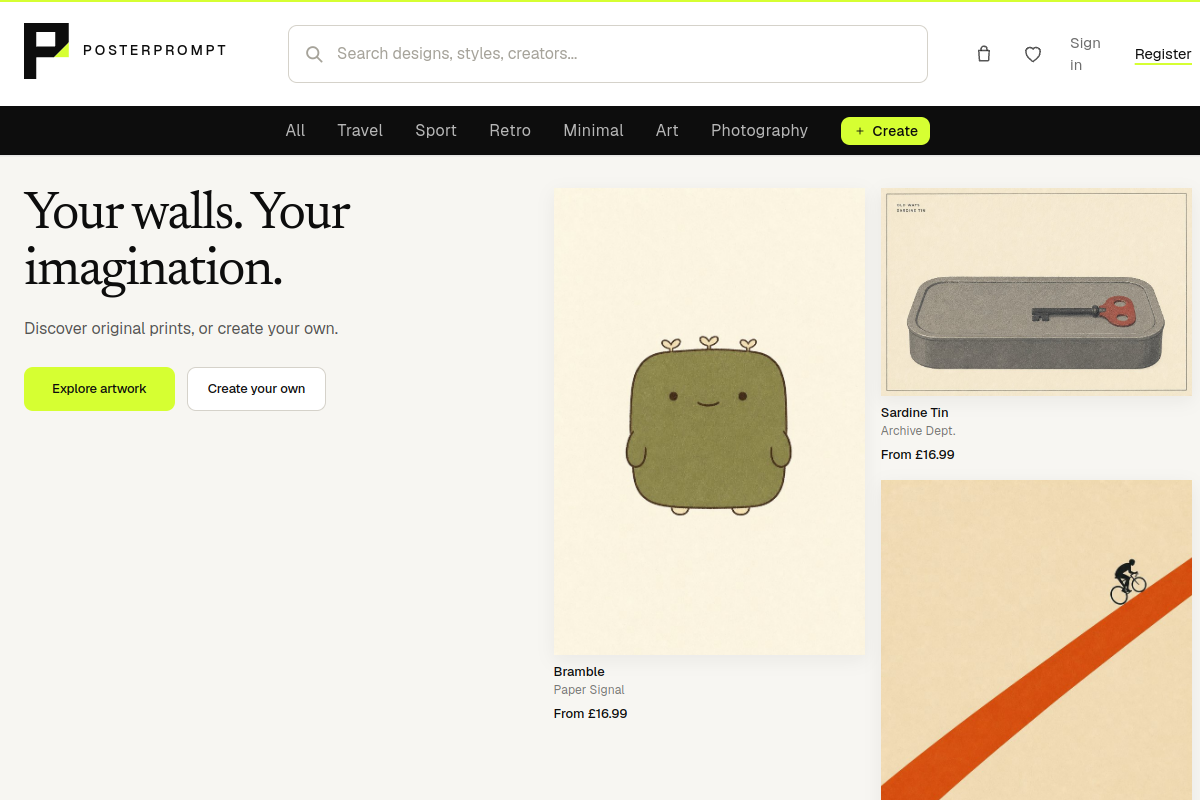The width and height of the screenshot is (1200, 800).
Task: Open the Bramble poster thumbnail
Action: (709, 421)
